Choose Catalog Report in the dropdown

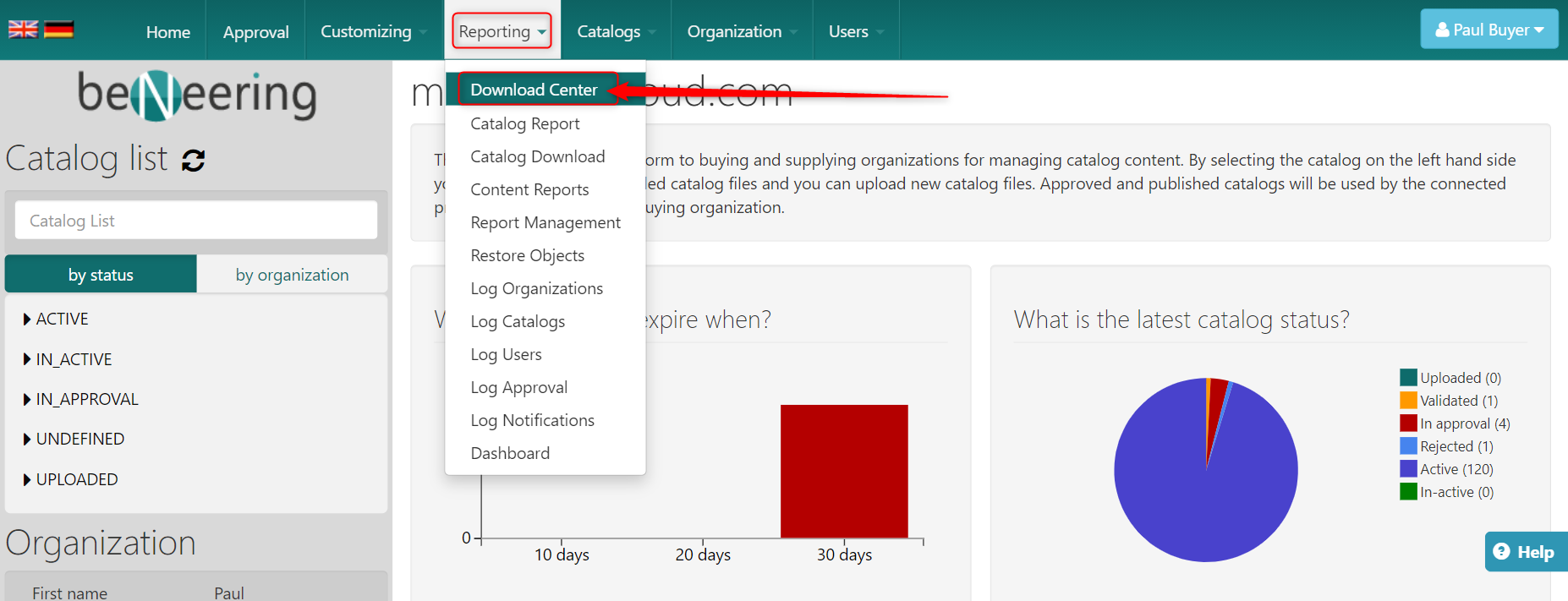coord(524,123)
